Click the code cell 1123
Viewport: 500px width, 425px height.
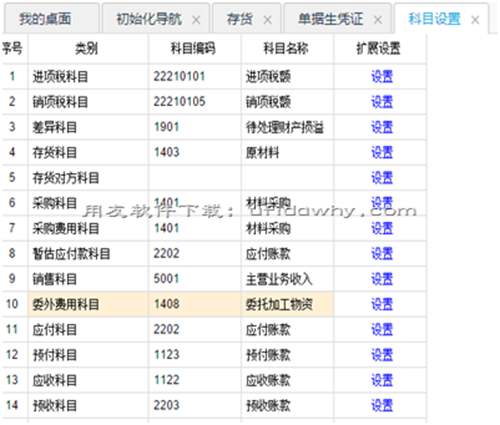pyautogui.click(x=195, y=355)
